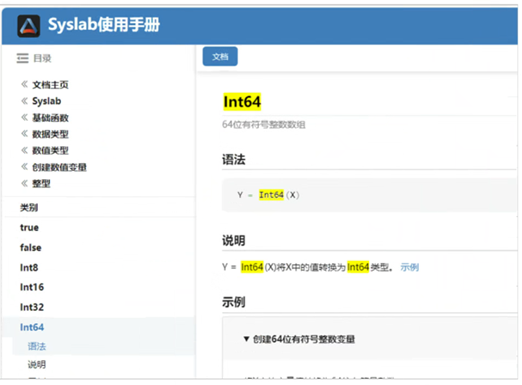Open the Int8 entry
The height and width of the screenshot is (385, 522).
29,268
